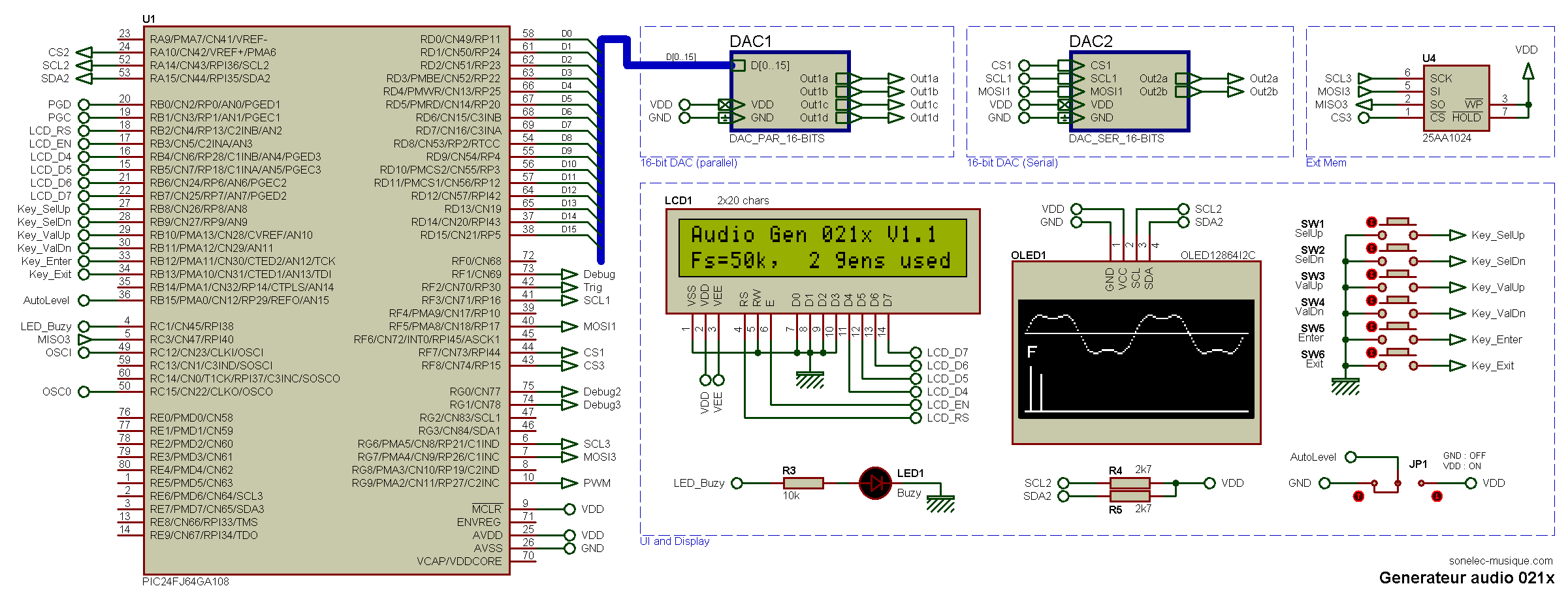Select pull-up resistor R5 2k7

1130,496
